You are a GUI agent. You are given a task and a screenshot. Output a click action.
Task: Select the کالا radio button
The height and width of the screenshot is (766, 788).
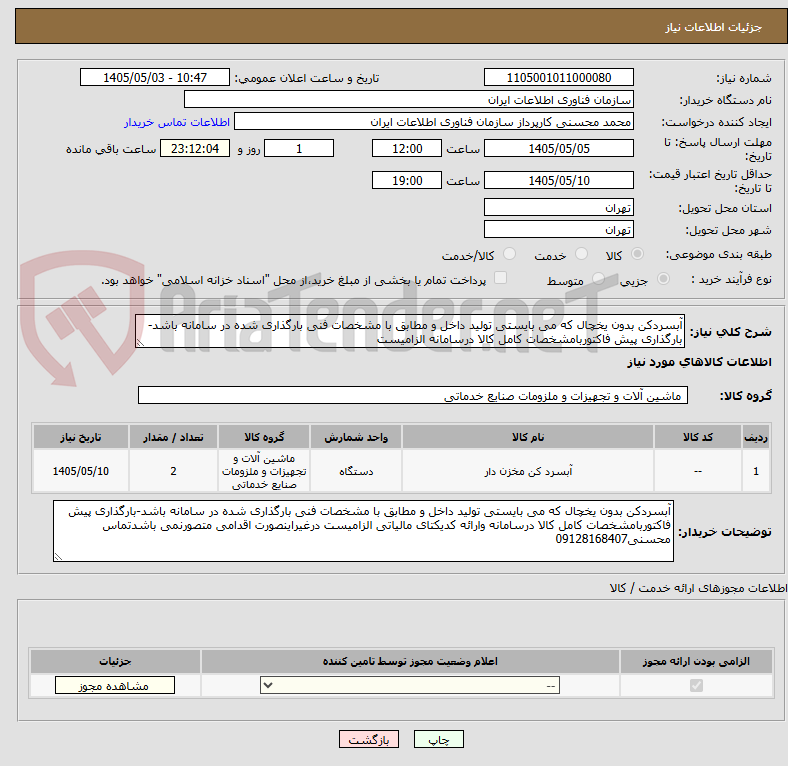click(x=637, y=254)
